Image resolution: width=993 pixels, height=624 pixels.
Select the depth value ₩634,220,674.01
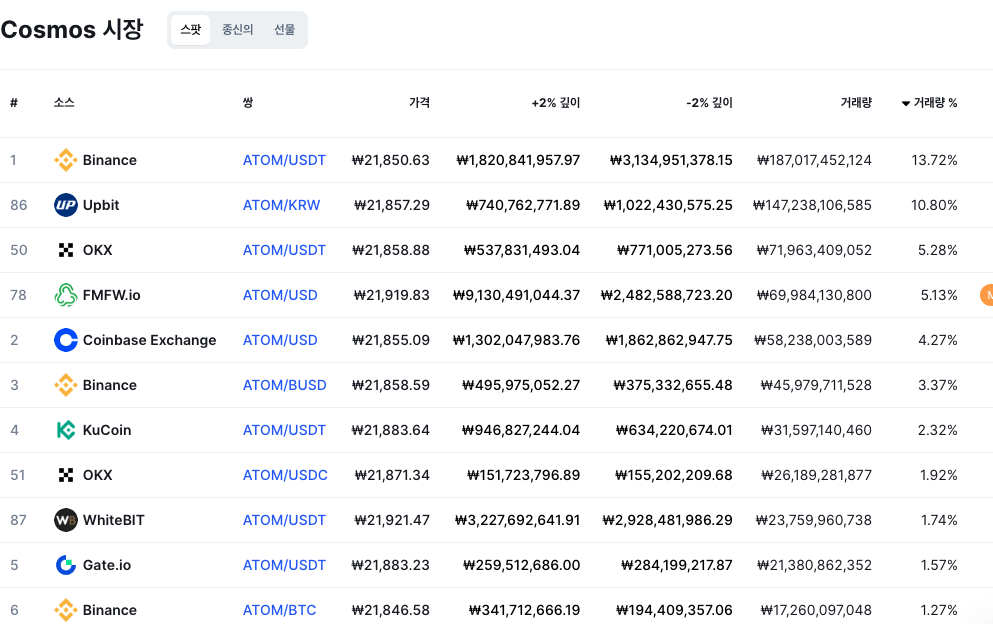click(674, 430)
